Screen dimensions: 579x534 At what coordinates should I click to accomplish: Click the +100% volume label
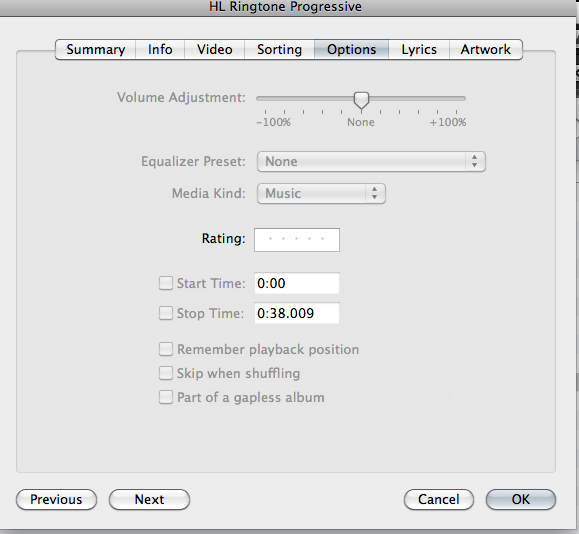[x=448, y=122]
